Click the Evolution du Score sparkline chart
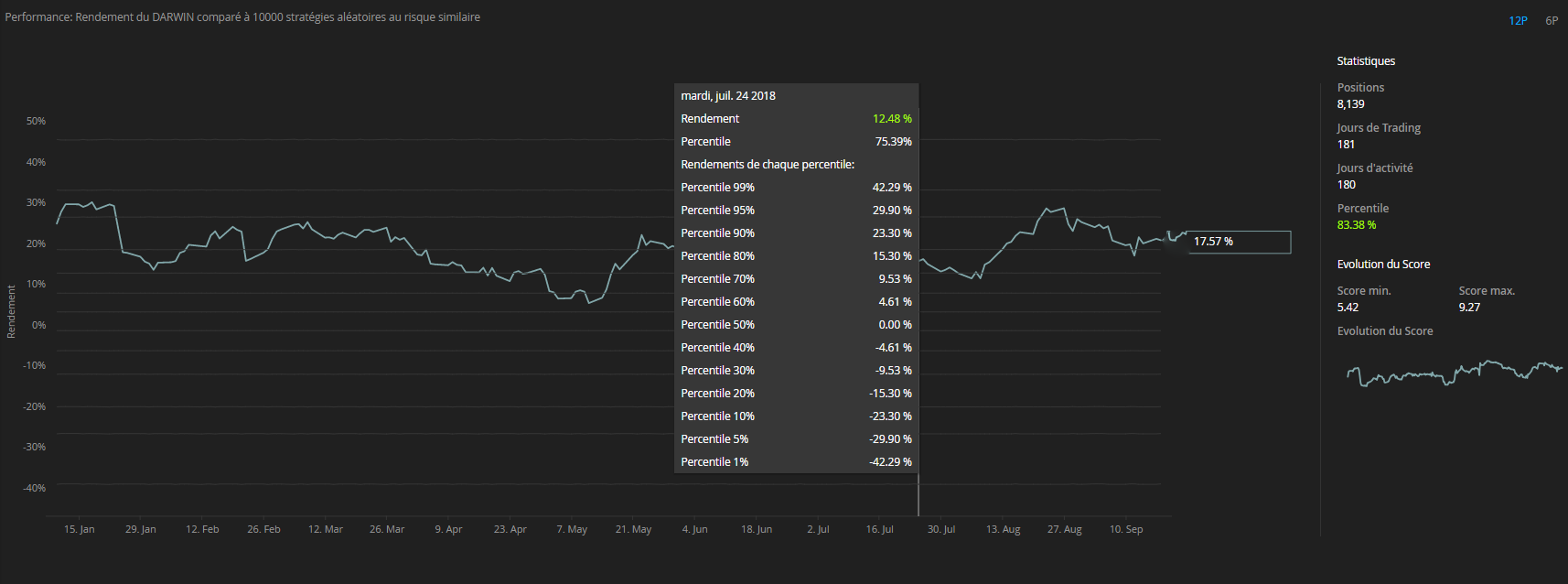Image resolution: width=1568 pixels, height=584 pixels. coord(1455,373)
